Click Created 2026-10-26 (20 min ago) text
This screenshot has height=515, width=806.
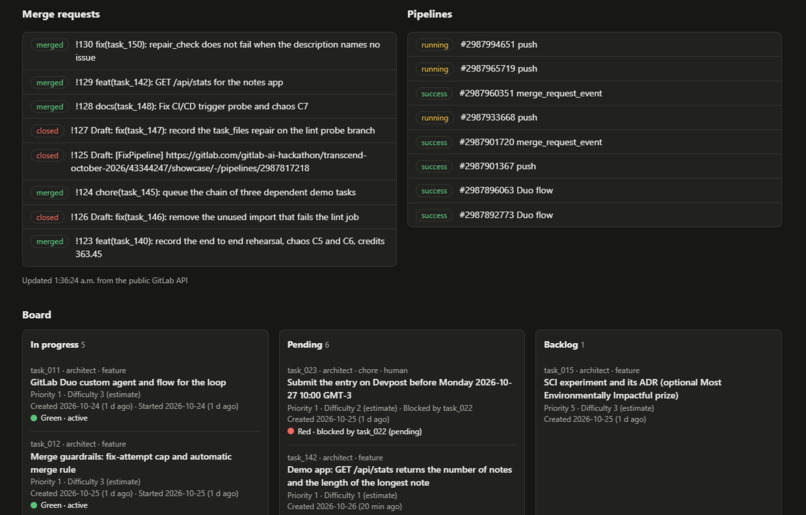click(x=344, y=506)
